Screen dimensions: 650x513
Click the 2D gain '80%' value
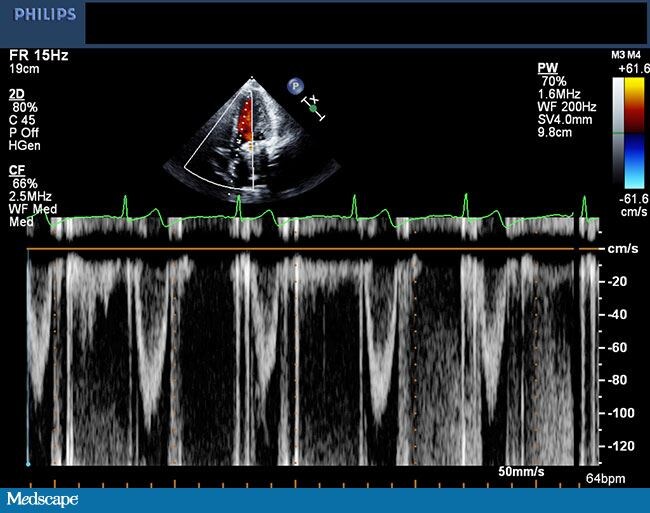[25, 107]
